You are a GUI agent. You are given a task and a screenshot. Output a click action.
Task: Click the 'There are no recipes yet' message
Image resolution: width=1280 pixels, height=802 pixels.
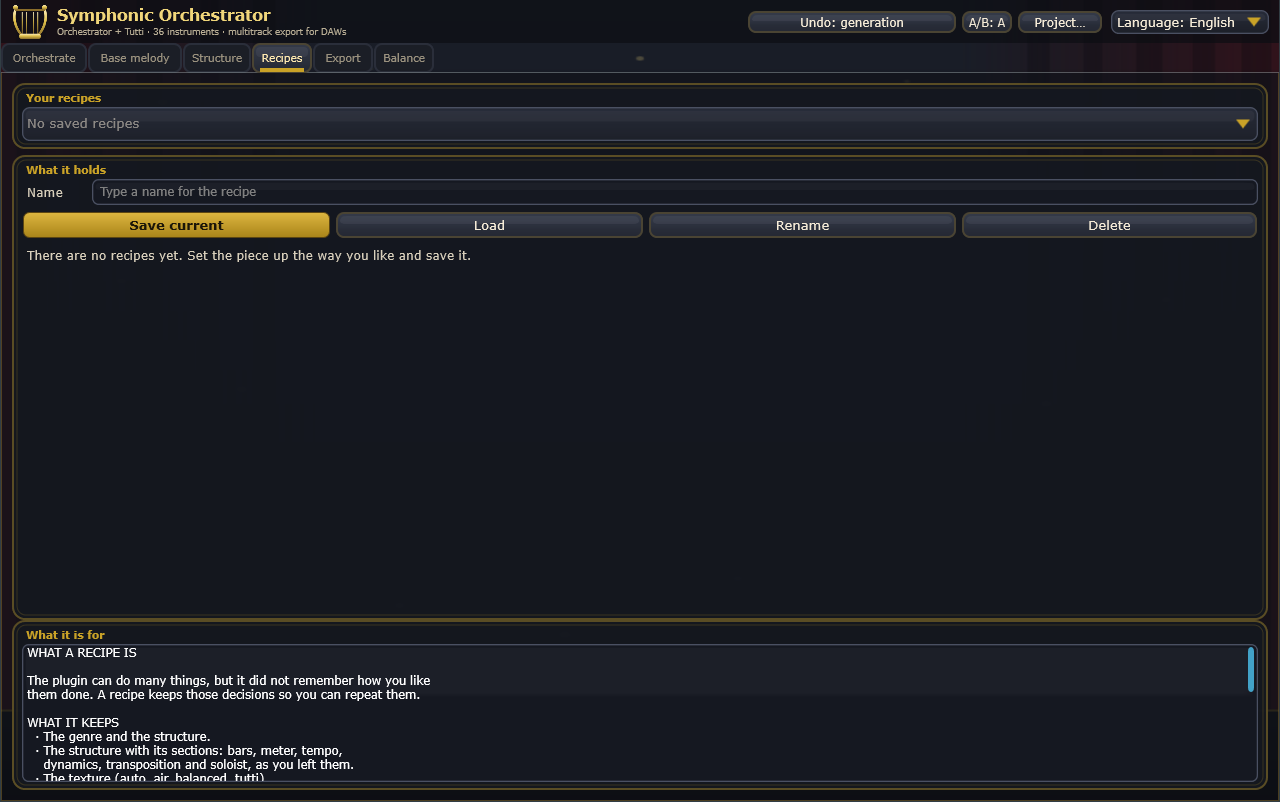click(249, 256)
